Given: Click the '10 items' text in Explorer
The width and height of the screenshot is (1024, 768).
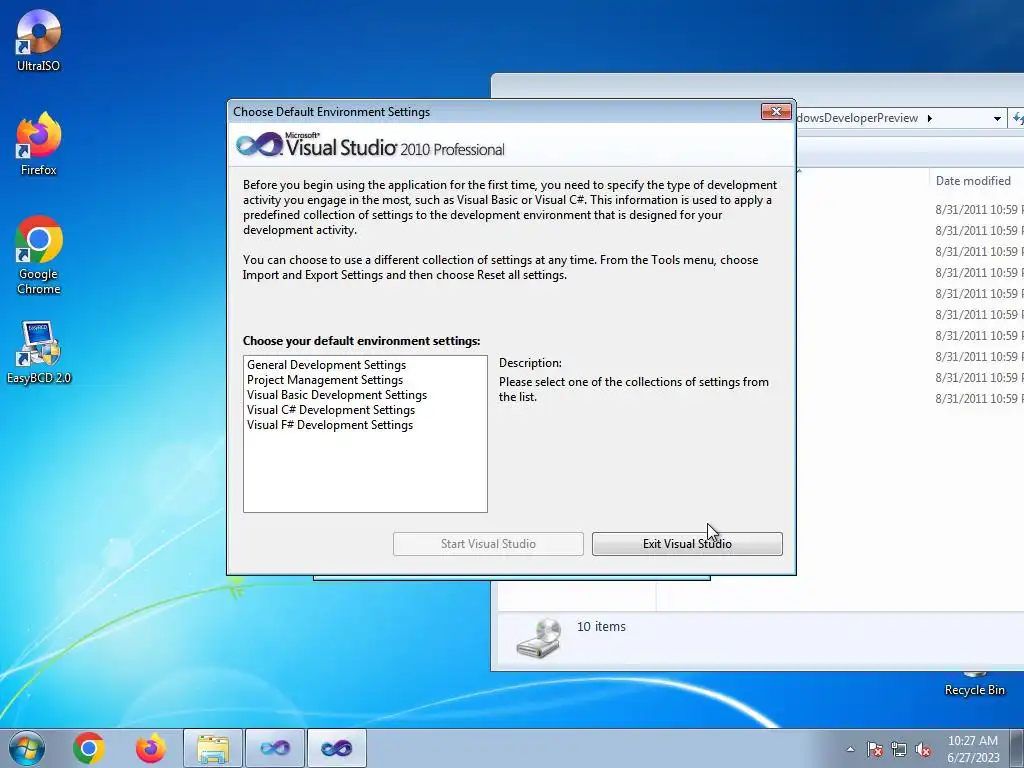Looking at the screenshot, I should 601,627.
